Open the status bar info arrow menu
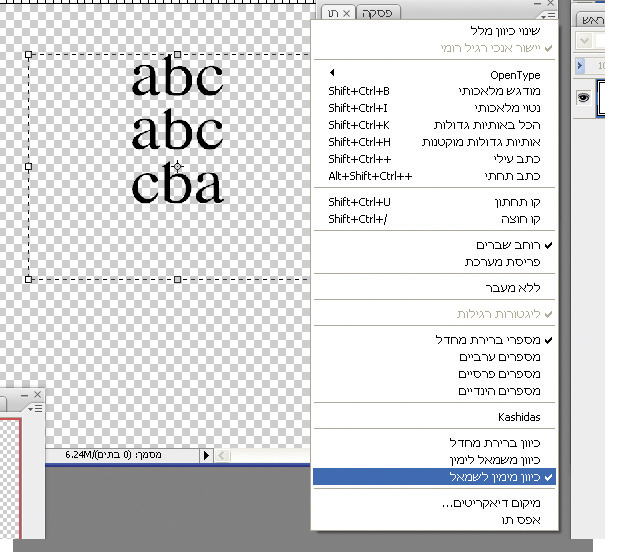Screen dimensions: 622x552 [207, 455]
